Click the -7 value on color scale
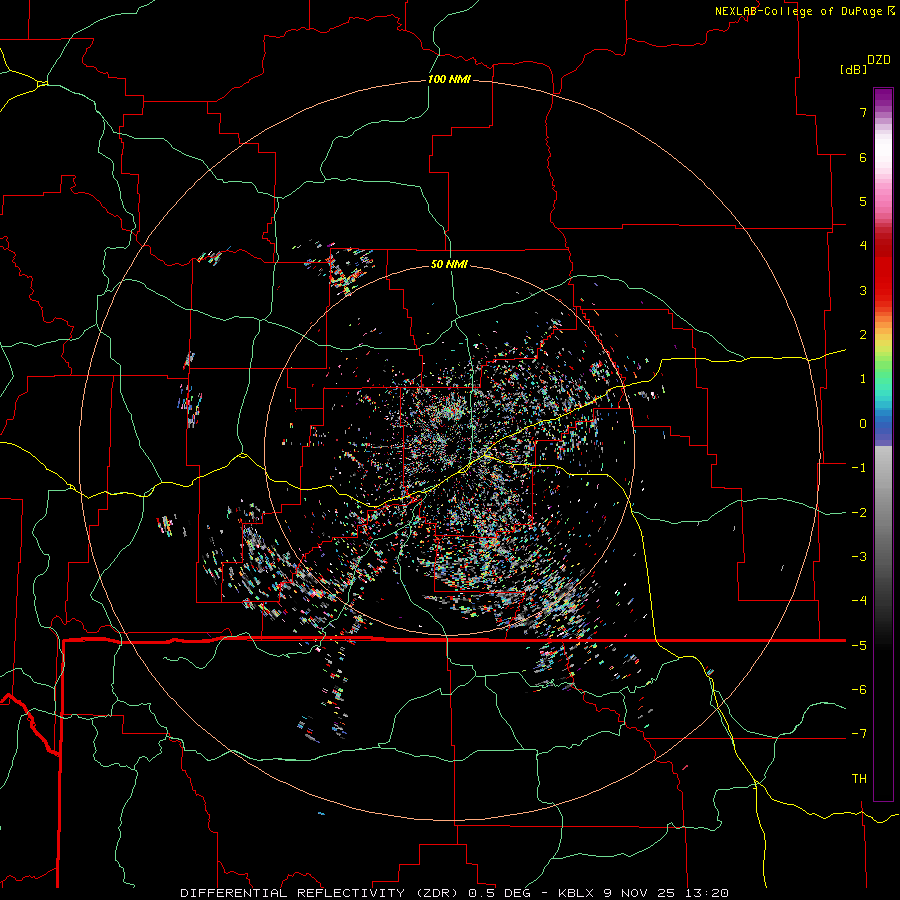This screenshot has height=900, width=900. point(859,734)
